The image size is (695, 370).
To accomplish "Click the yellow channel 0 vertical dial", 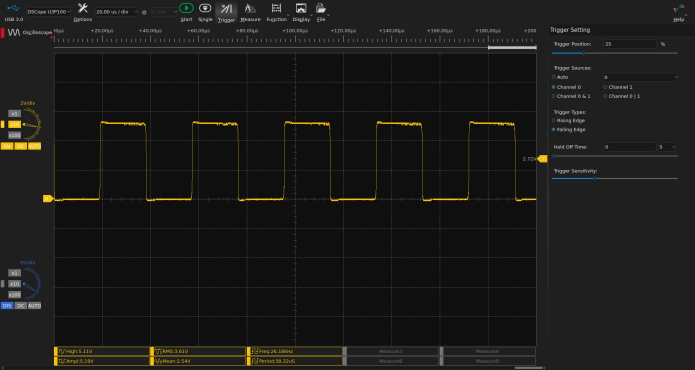I will pos(31,125).
